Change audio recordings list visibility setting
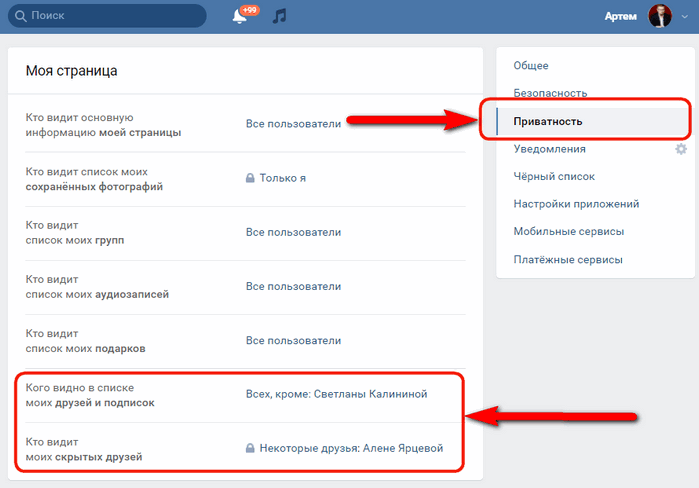This screenshot has width=699, height=488. click(293, 286)
